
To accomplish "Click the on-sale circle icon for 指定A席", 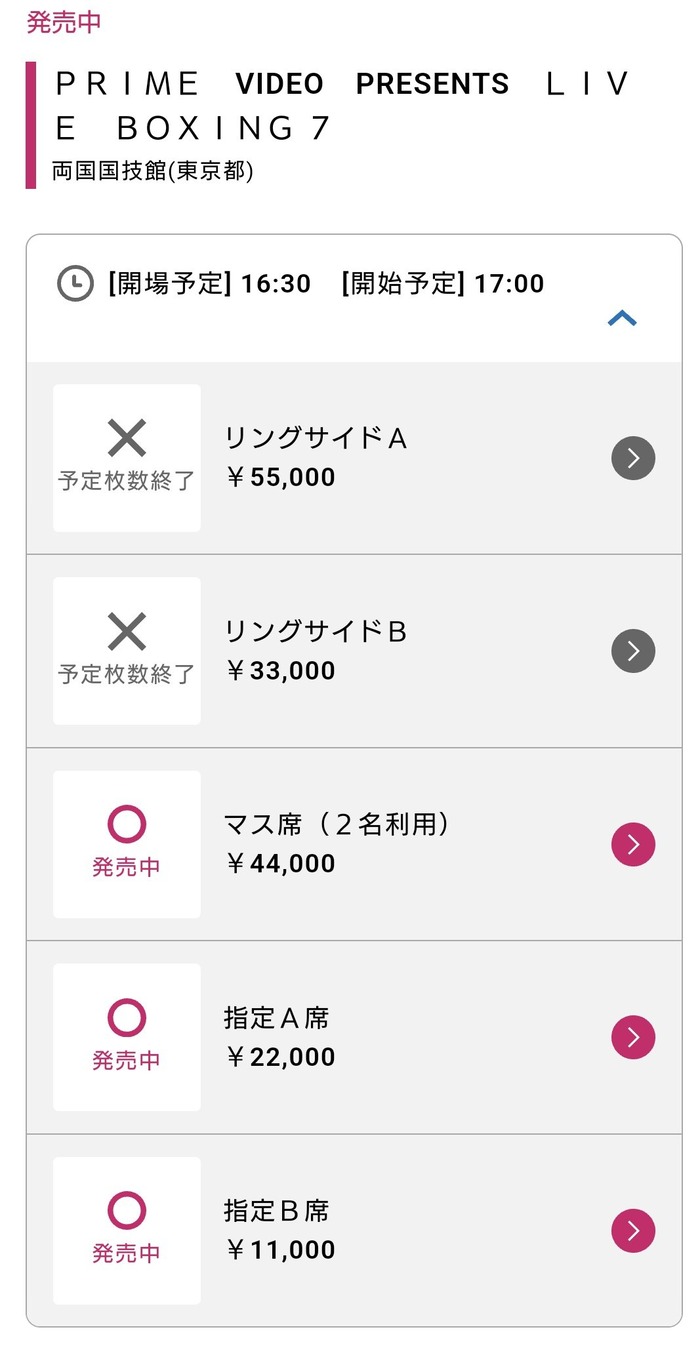I will coord(127,1018).
